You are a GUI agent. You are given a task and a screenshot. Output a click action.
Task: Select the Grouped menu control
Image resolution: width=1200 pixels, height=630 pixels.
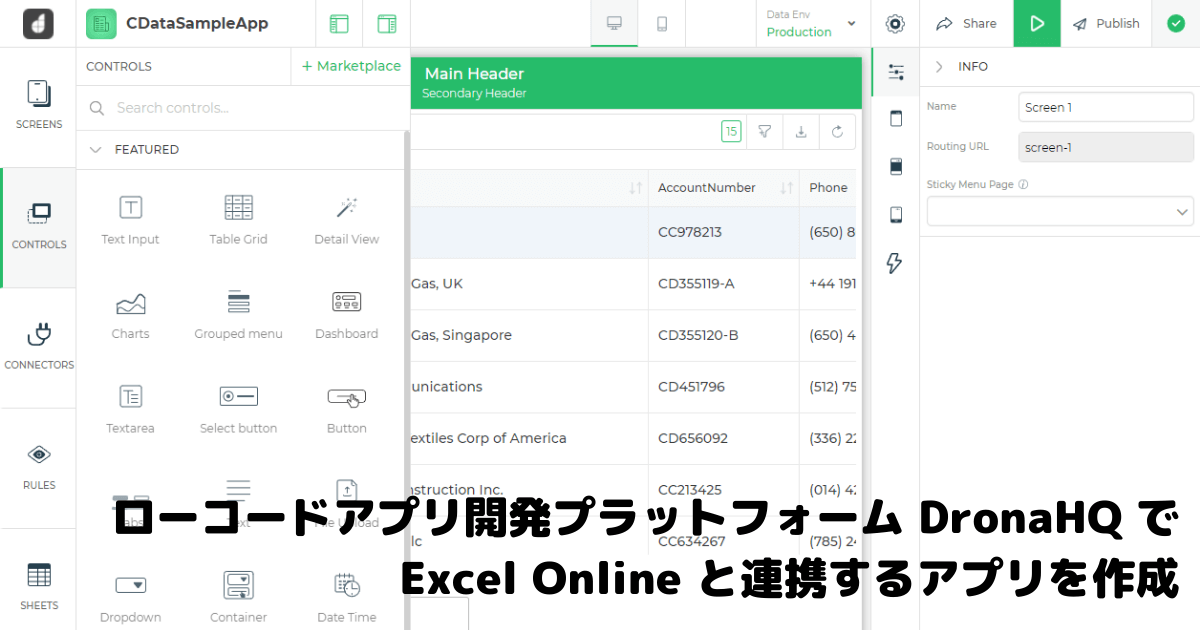238,315
